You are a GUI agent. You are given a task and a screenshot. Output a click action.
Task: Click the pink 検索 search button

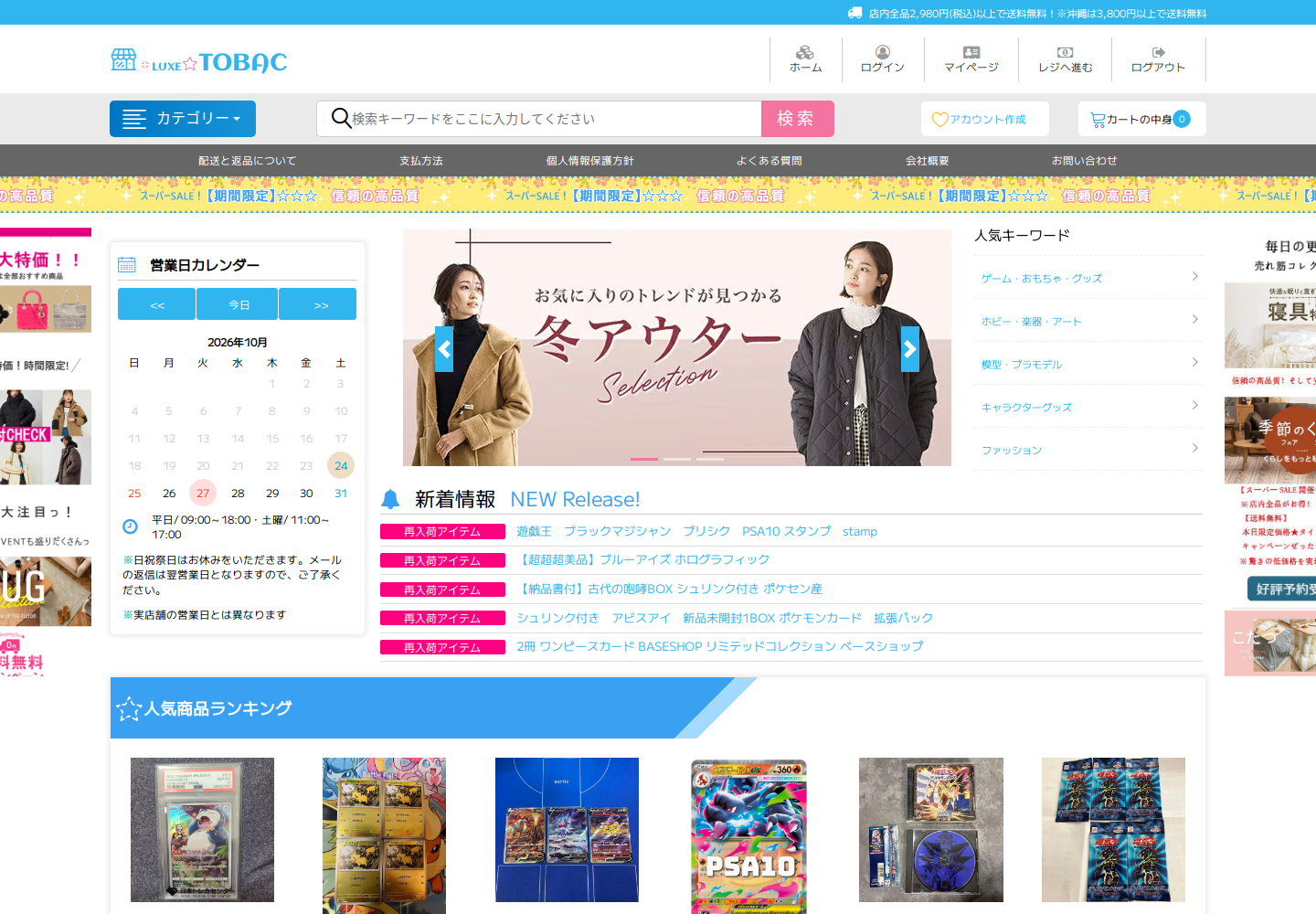pyautogui.click(x=798, y=119)
